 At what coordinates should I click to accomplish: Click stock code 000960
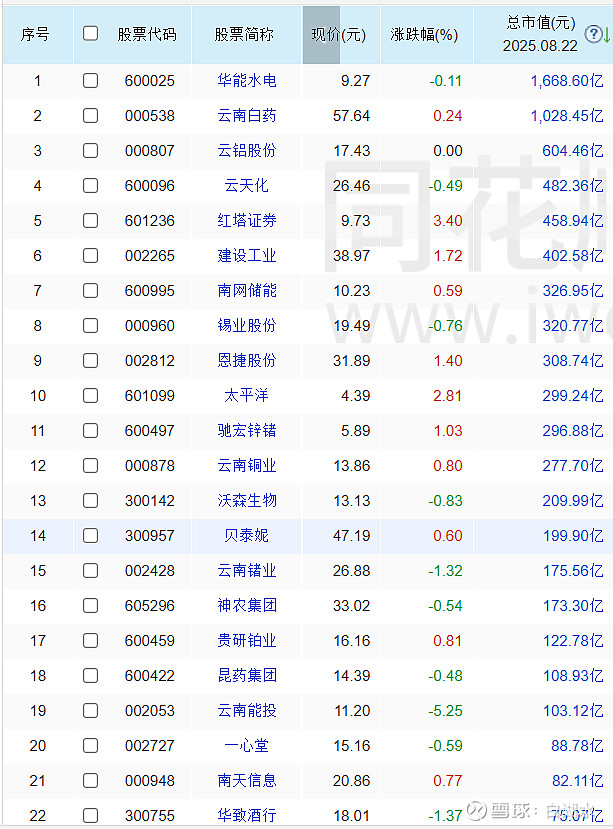coord(150,326)
